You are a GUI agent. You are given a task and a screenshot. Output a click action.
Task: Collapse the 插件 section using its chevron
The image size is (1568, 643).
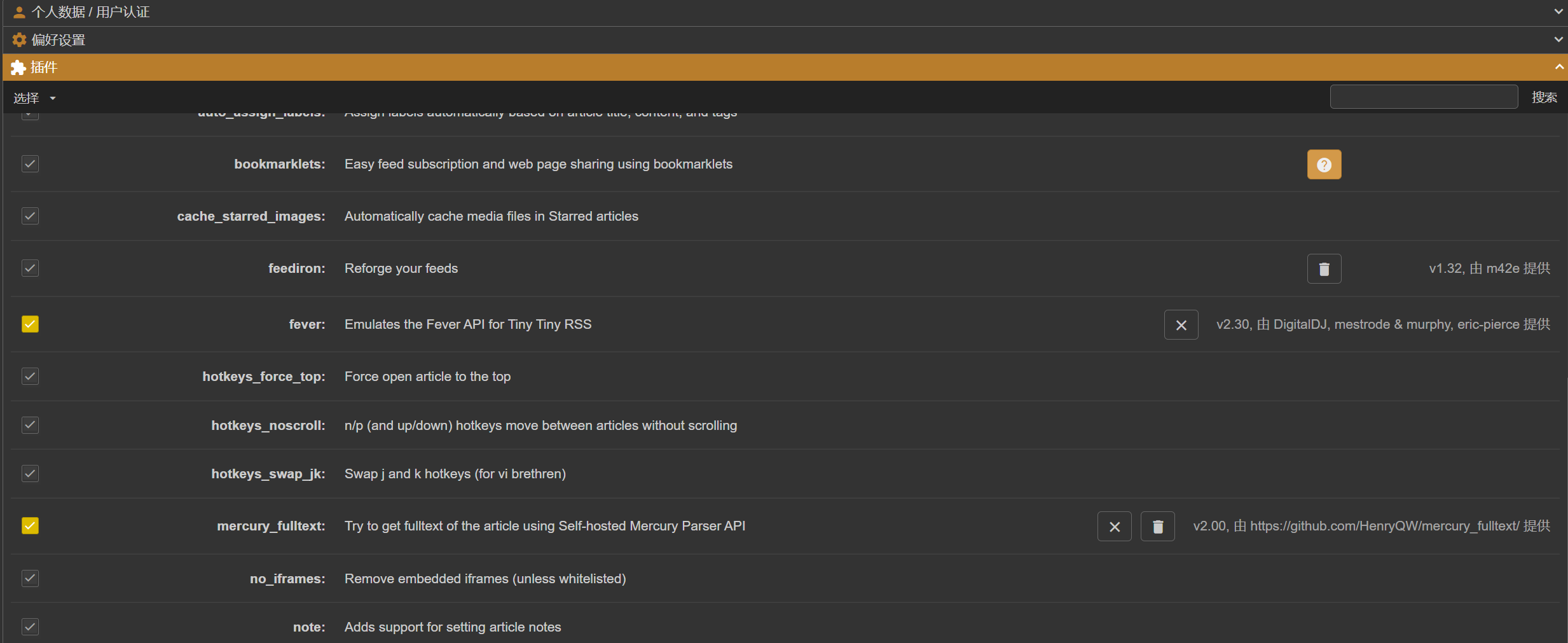point(1558,67)
